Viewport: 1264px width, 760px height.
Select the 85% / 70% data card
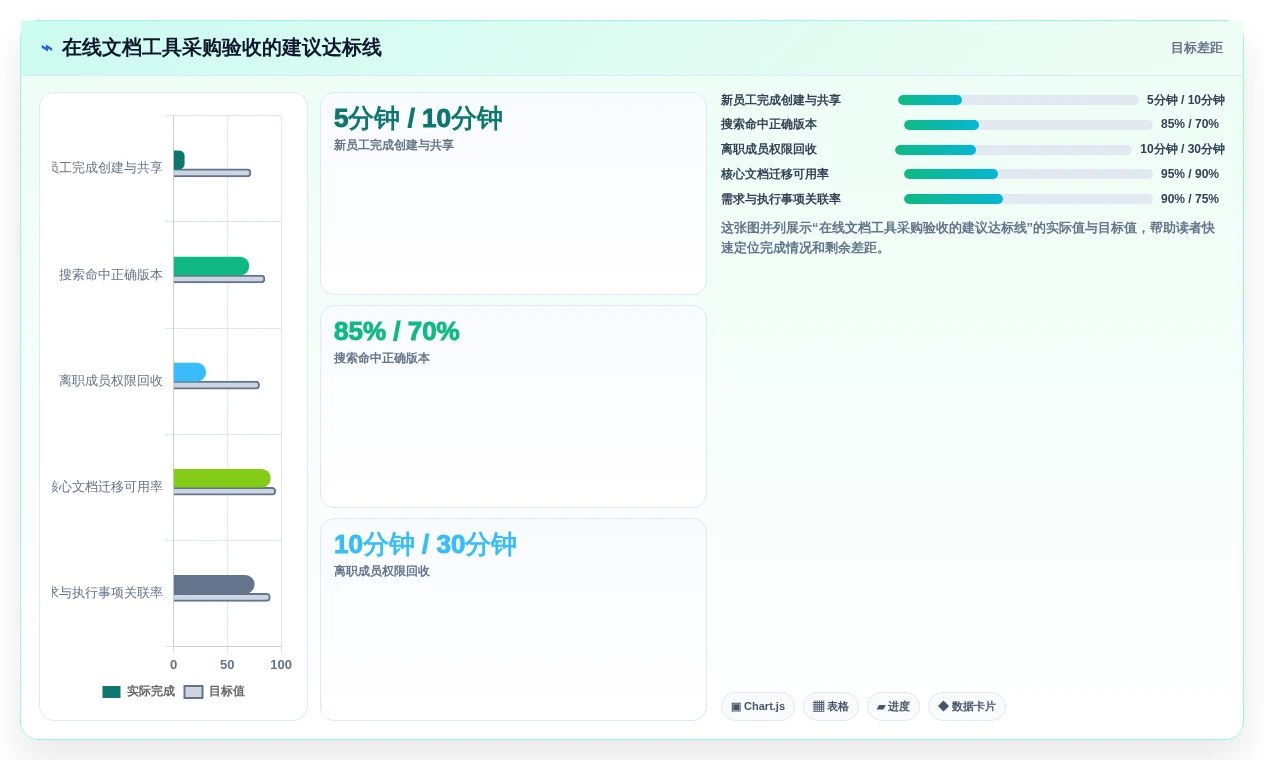[513, 407]
